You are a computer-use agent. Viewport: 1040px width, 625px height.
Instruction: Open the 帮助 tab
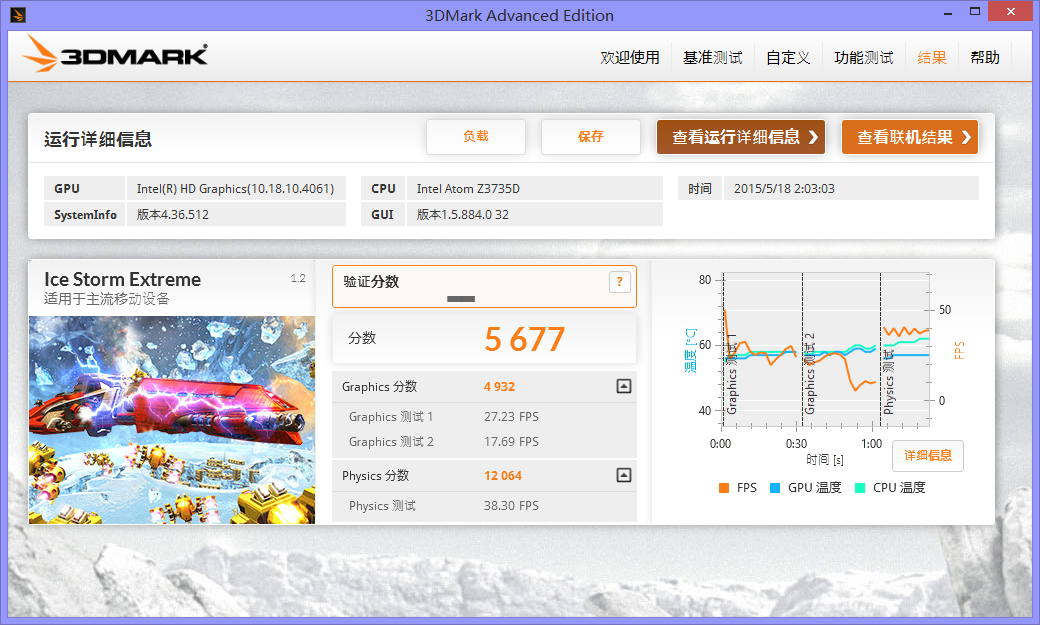985,58
